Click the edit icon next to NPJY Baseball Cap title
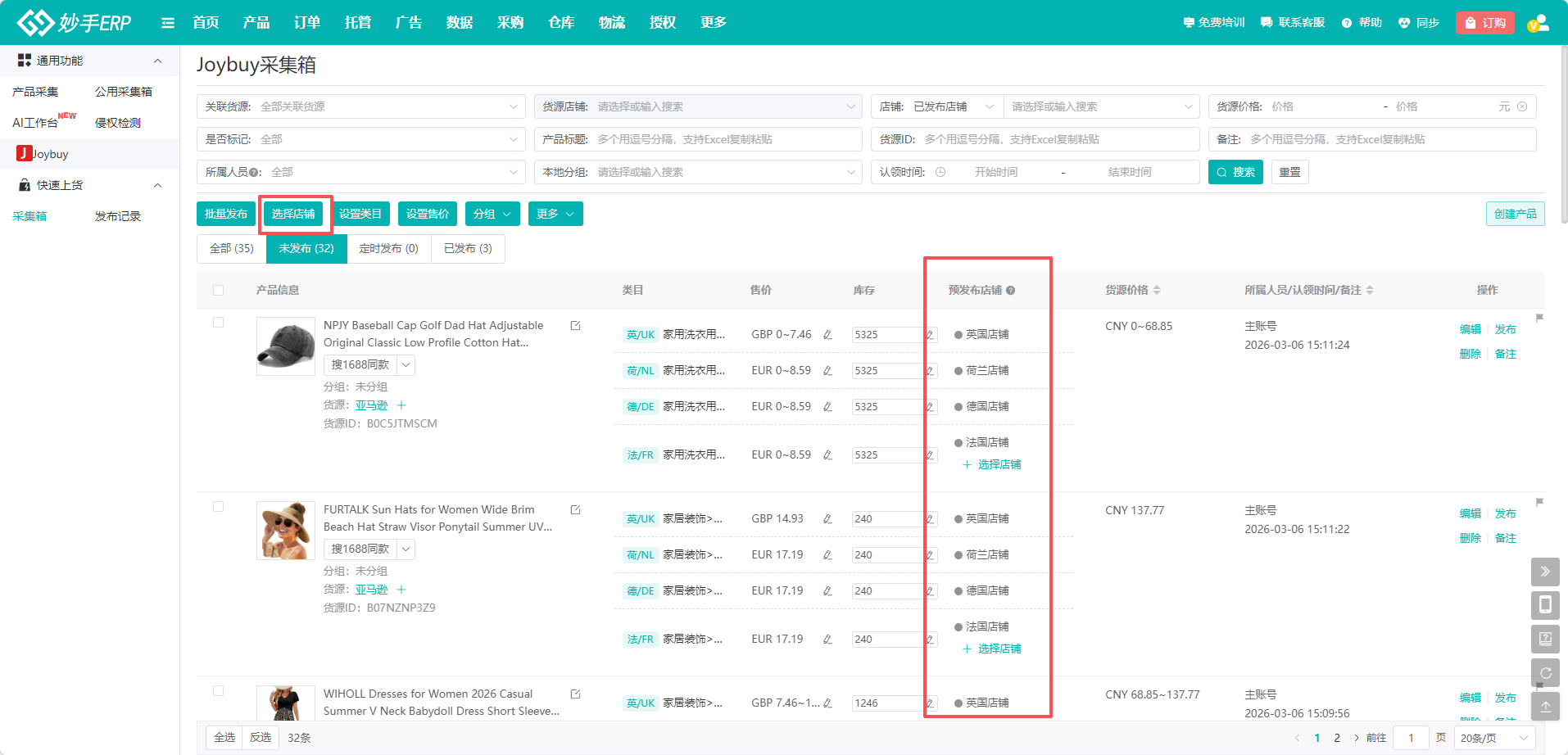Viewport: 1568px width, 755px height. (x=575, y=326)
